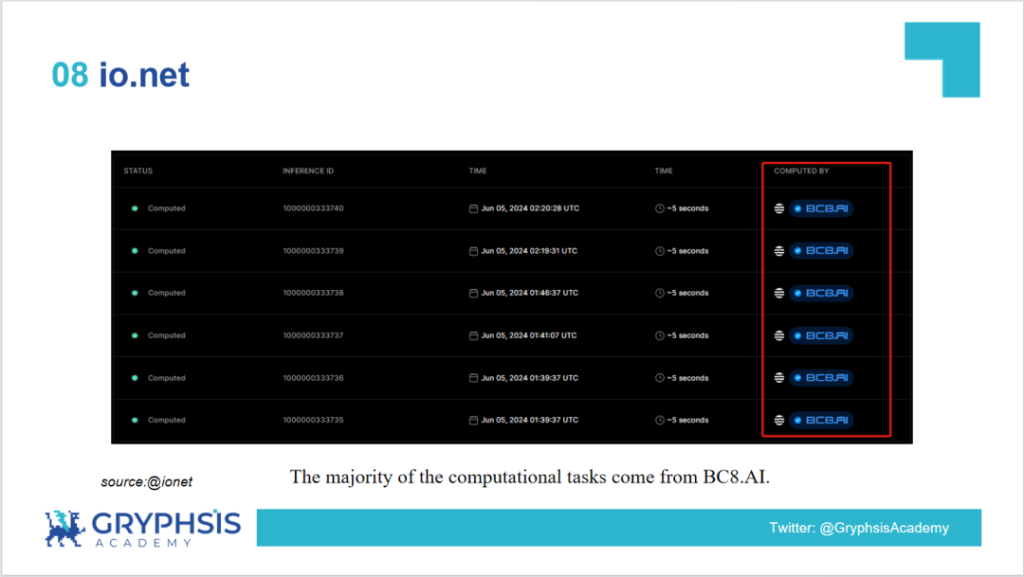Click the BC8.AI badge for inference 1000000333735
The height and width of the screenshot is (577, 1024).
coord(821,420)
